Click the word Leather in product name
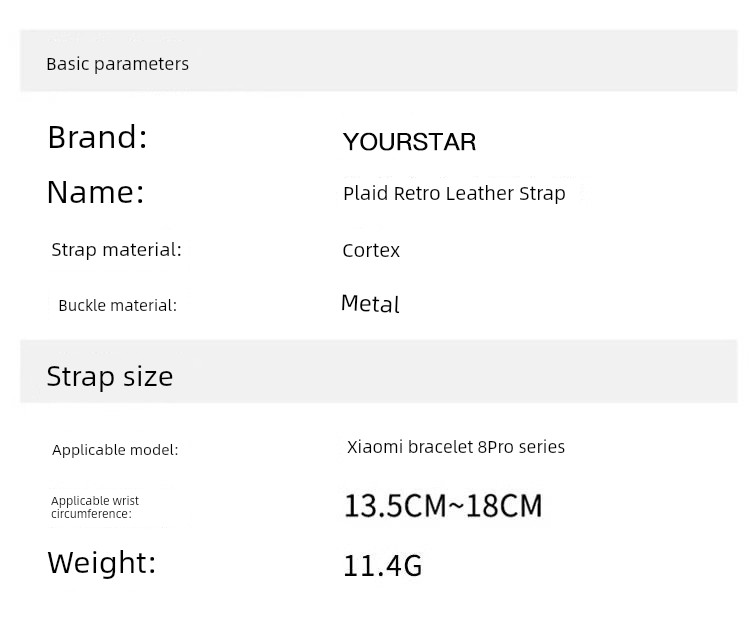This screenshot has width=750, height=618. click(x=480, y=193)
